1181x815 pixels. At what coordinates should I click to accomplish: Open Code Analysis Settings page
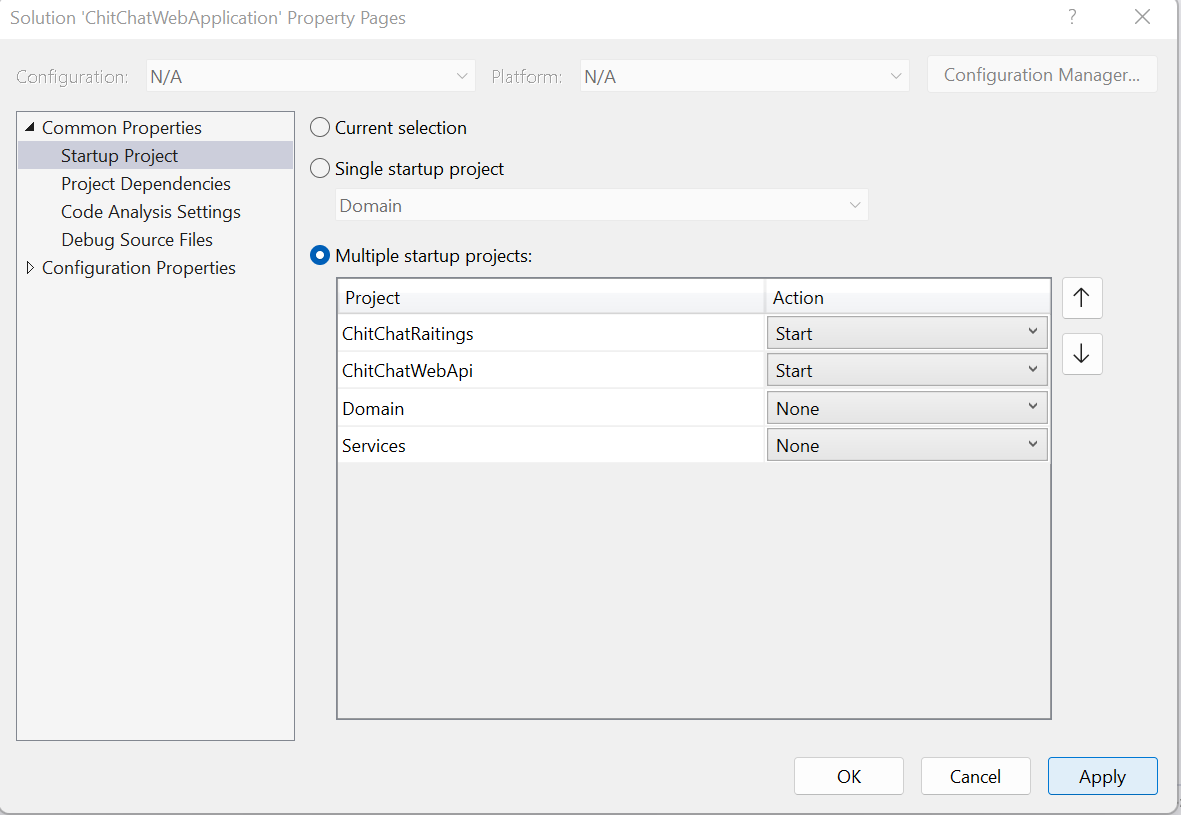(x=151, y=212)
